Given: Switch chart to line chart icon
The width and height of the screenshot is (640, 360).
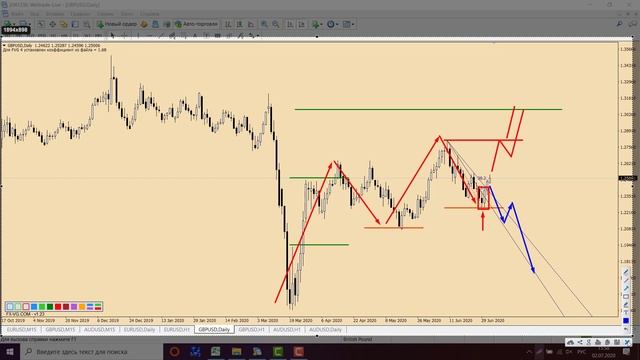Looking at the screenshot, I should tap(251, 24).
